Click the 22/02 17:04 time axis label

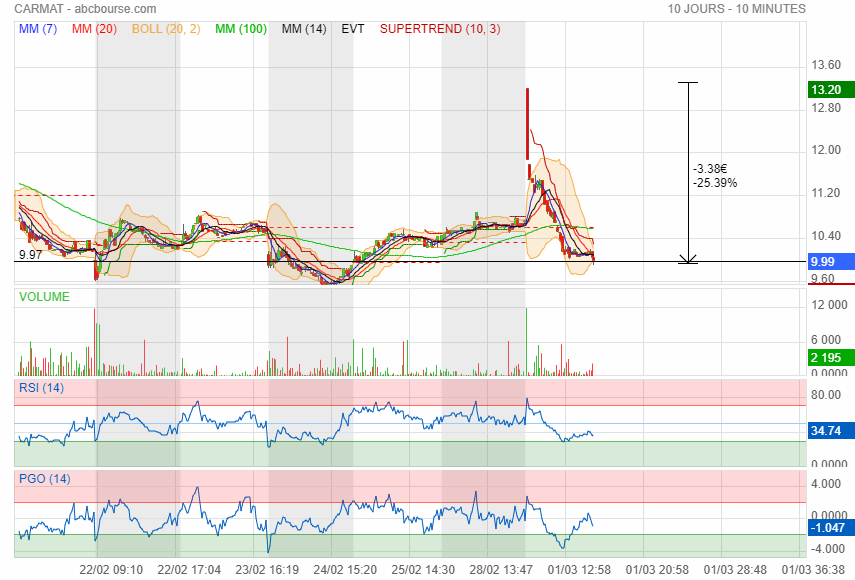tap(189, 570)
